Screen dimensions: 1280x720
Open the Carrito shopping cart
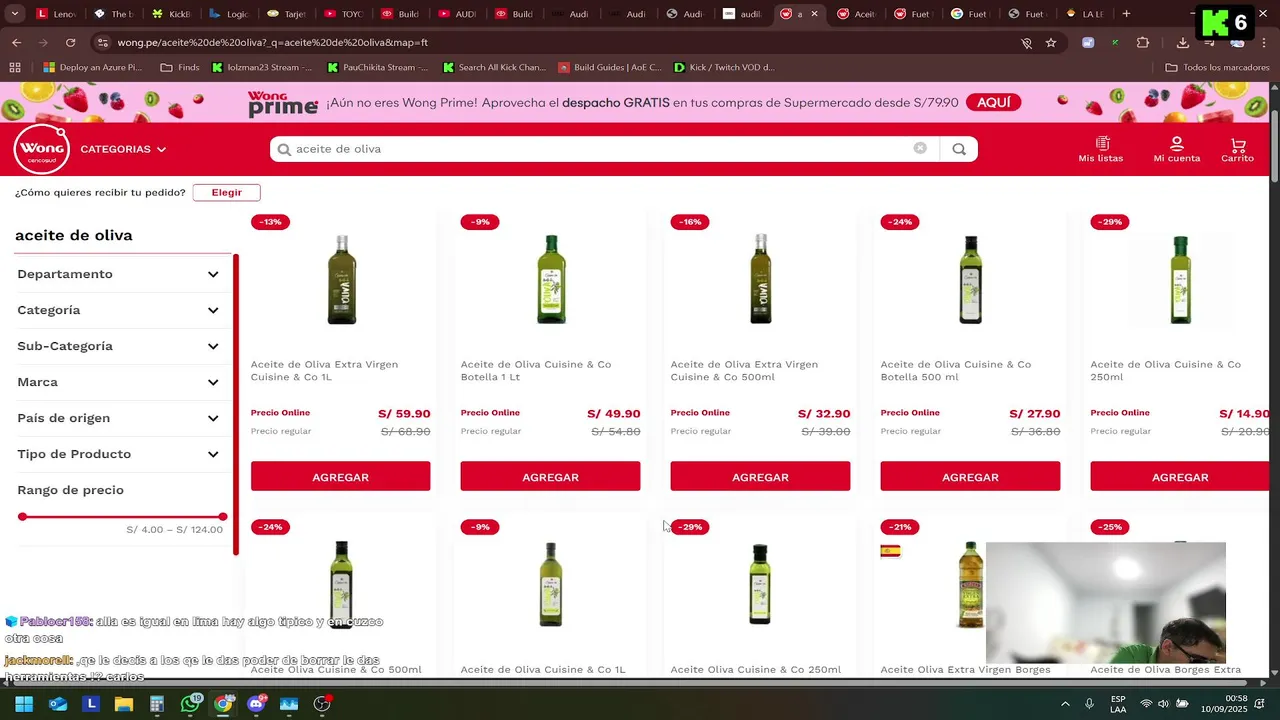click(x=1238, y=149)
